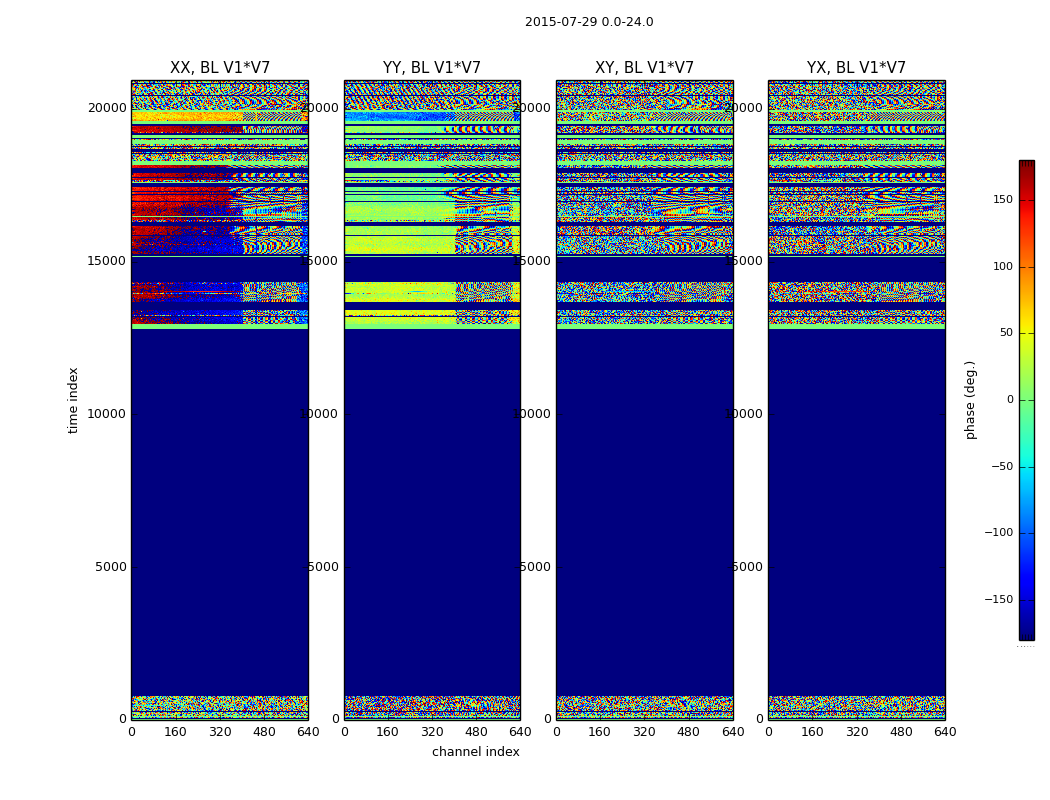Click the YX, BL V1*V7 subplot title

tap(856, 68)
